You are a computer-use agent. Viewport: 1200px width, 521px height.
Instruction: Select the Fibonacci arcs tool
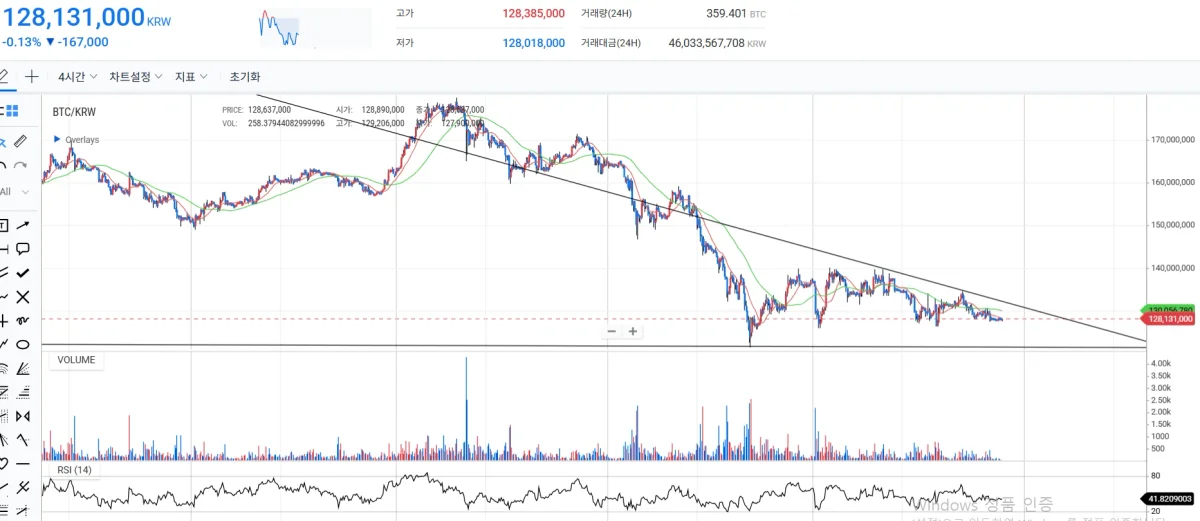[x=3, y=368]
